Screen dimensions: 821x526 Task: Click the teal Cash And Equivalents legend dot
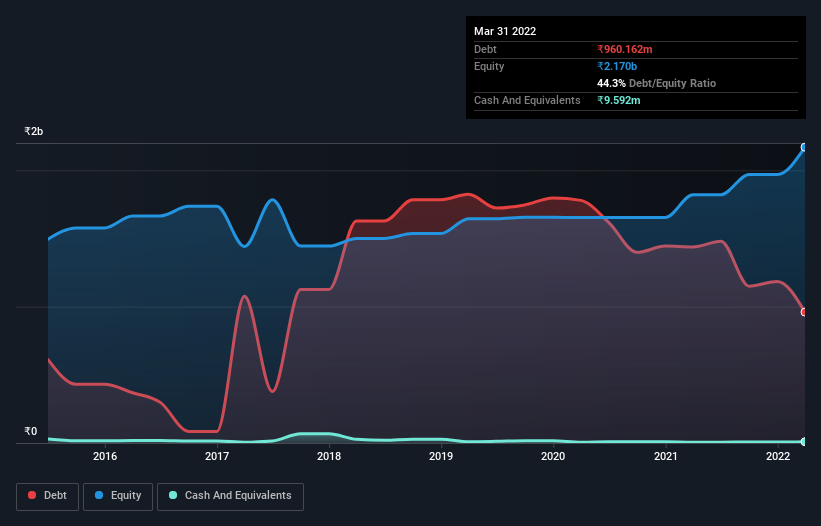tap(173, 495)
